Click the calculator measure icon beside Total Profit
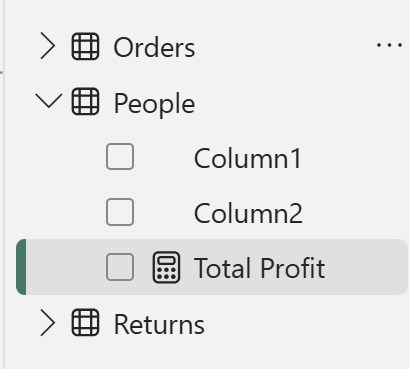 click(166, 267)
